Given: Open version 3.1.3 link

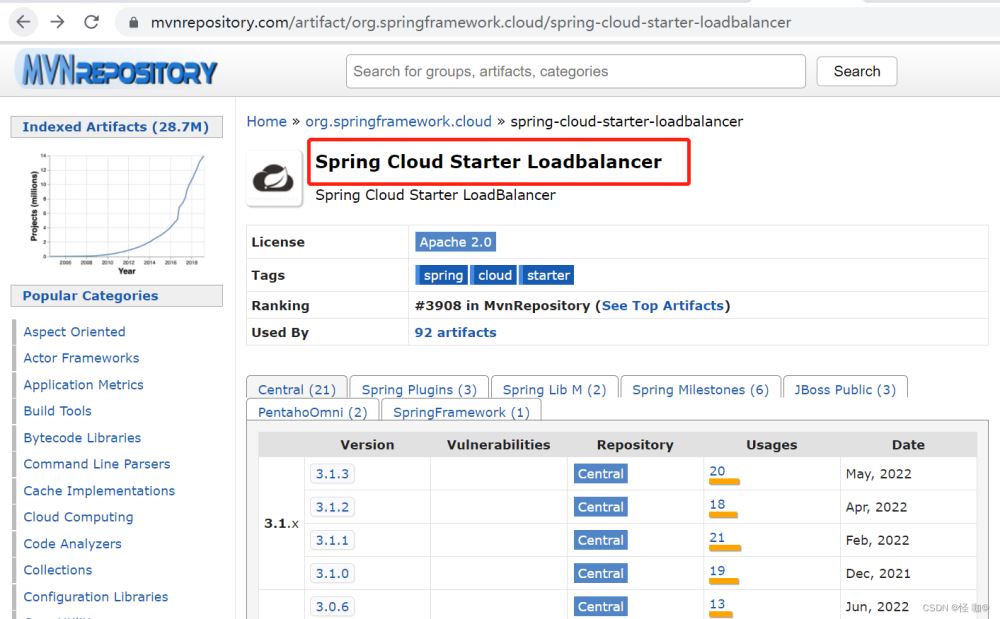Looking at the screenshot, I should (x=332, y=474).
